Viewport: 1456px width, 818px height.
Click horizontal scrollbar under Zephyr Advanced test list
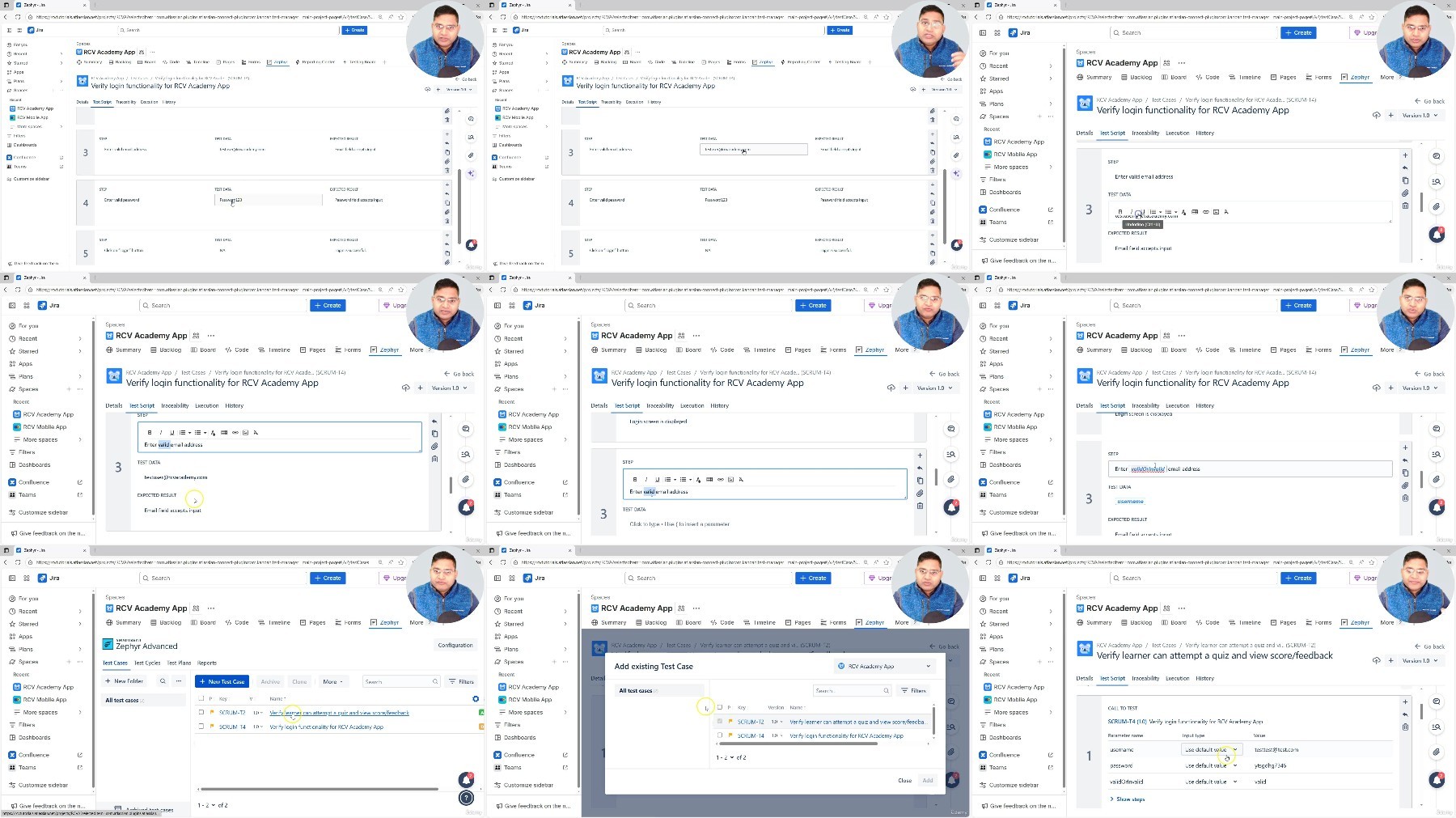(320, 789)
